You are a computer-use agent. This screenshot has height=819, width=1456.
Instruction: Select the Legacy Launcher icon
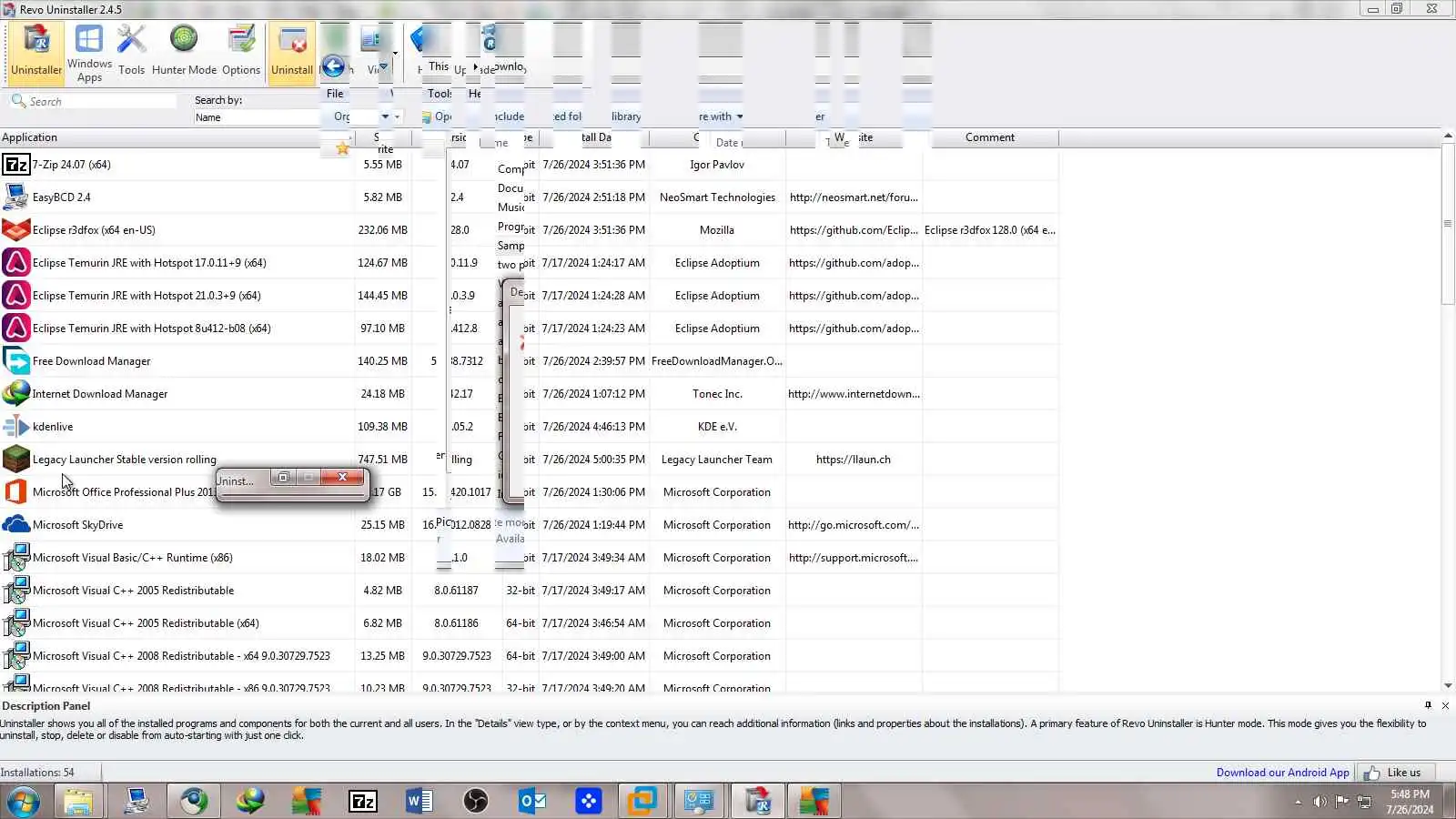point(16,460)
